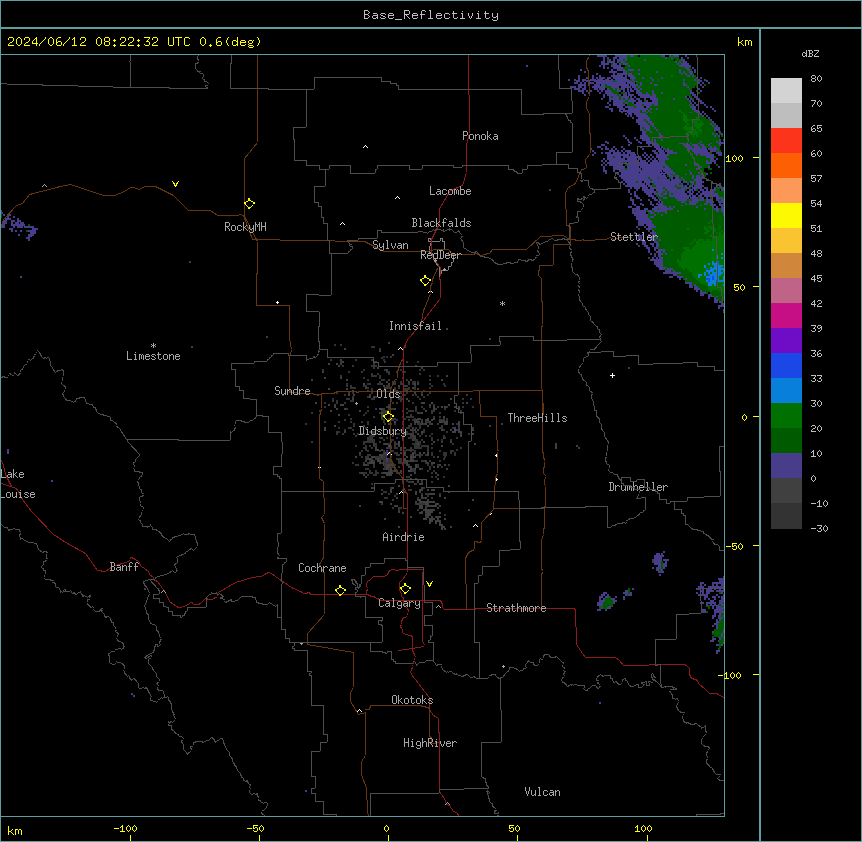Viewport: 862px width, 842px height.
Task: Select the yellow diamond marker above Calgary label
Action: coord(405,589)
